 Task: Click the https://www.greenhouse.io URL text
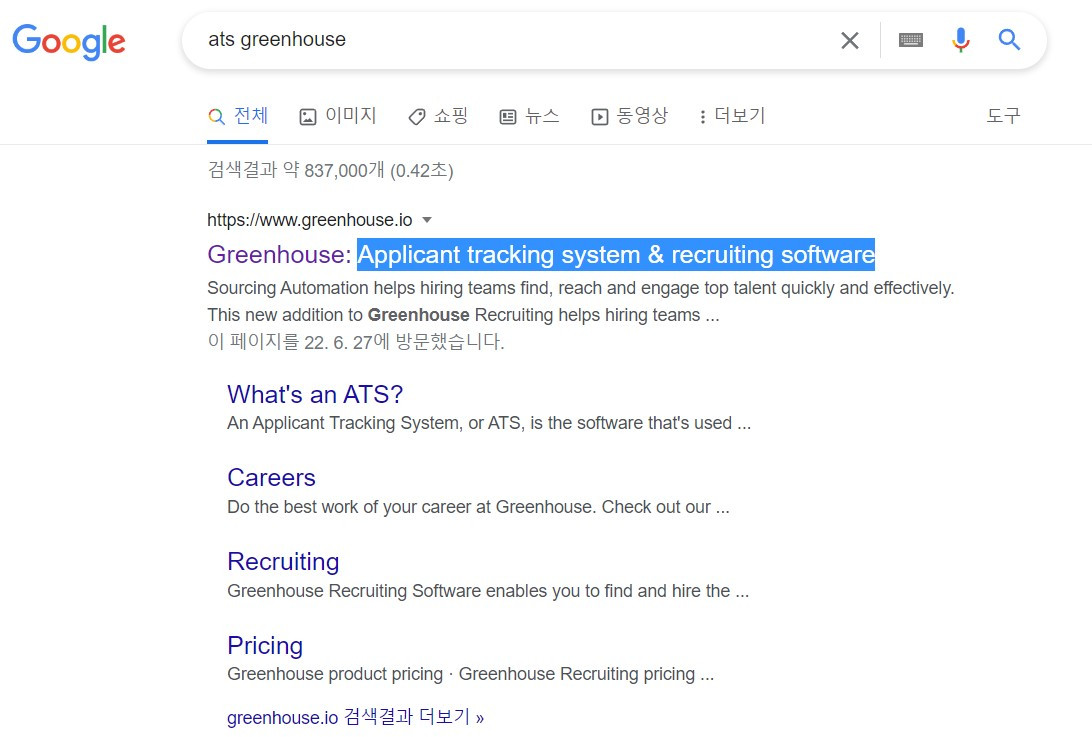click(309, 220)
